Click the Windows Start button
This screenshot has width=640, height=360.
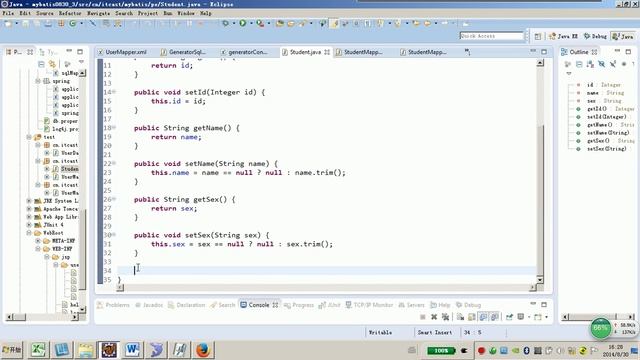[x=11, y=350]
